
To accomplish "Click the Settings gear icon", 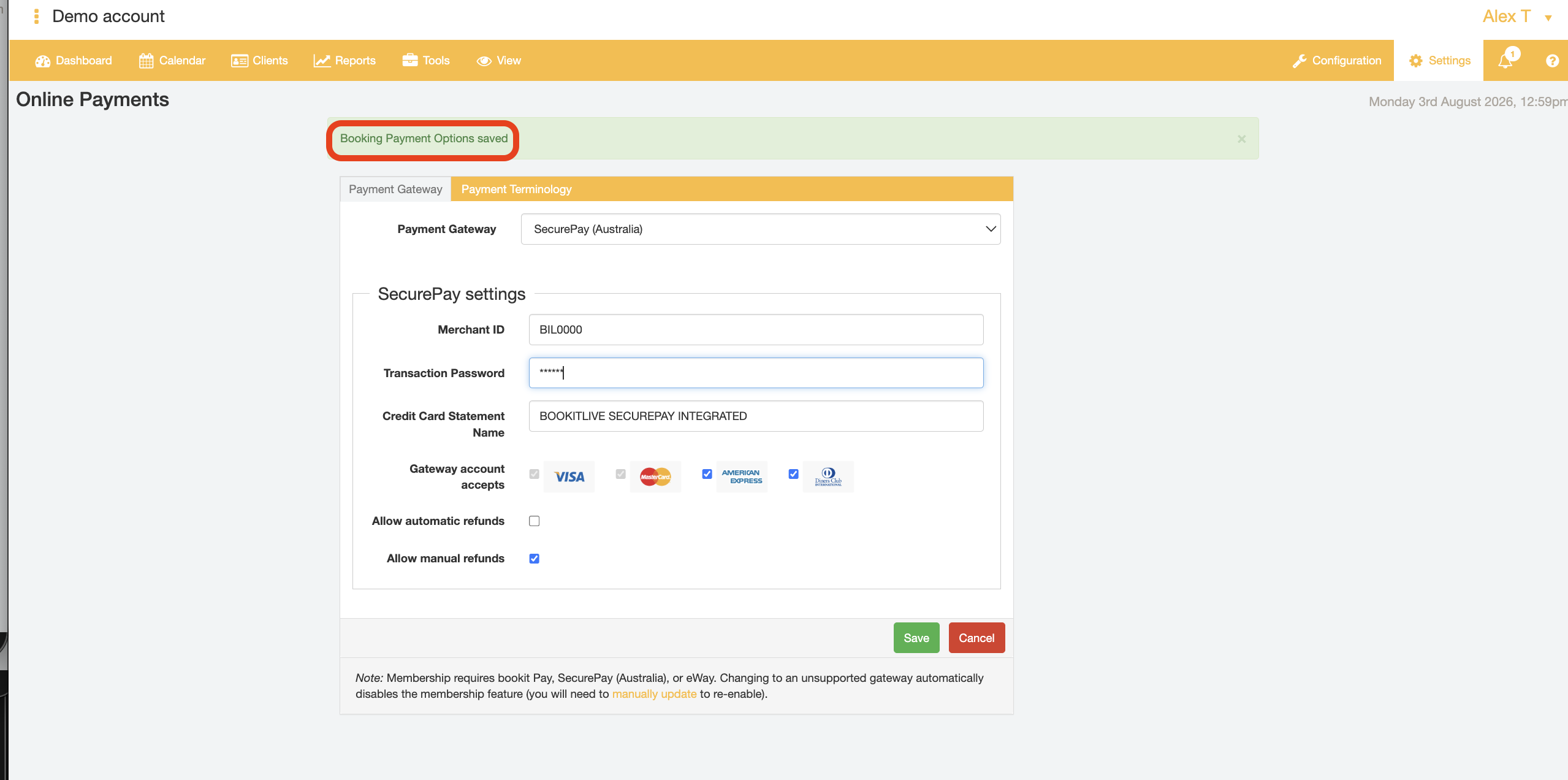I will [1415, 61].
